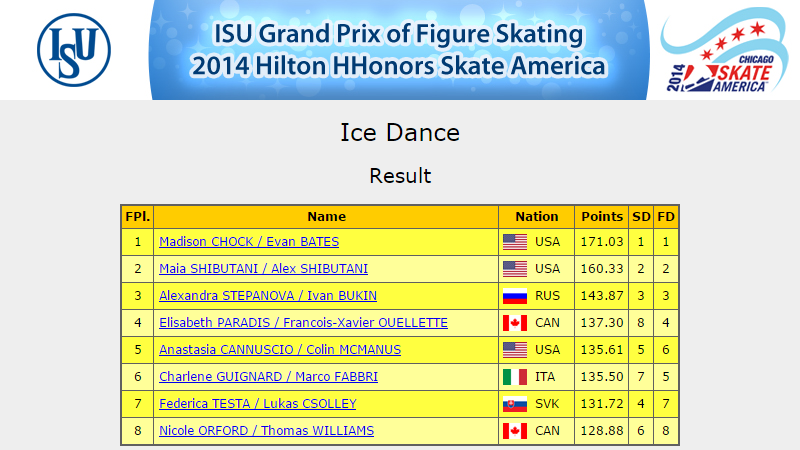Image resolution: width=800 pixels, height=450 pixels.
Task: Click the Slovak flag icon
Action: click(515, 404)
